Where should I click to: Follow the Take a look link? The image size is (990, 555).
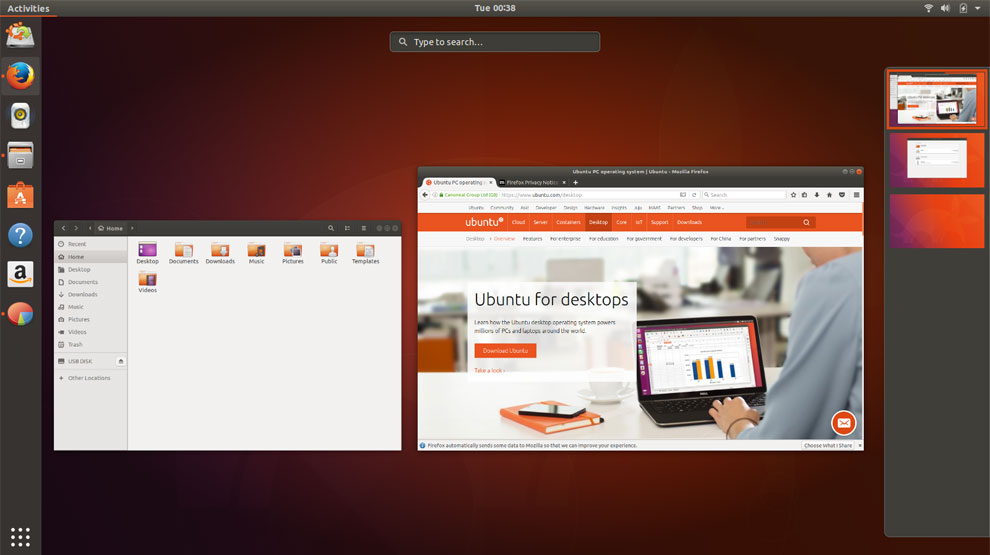coord(489,371)
